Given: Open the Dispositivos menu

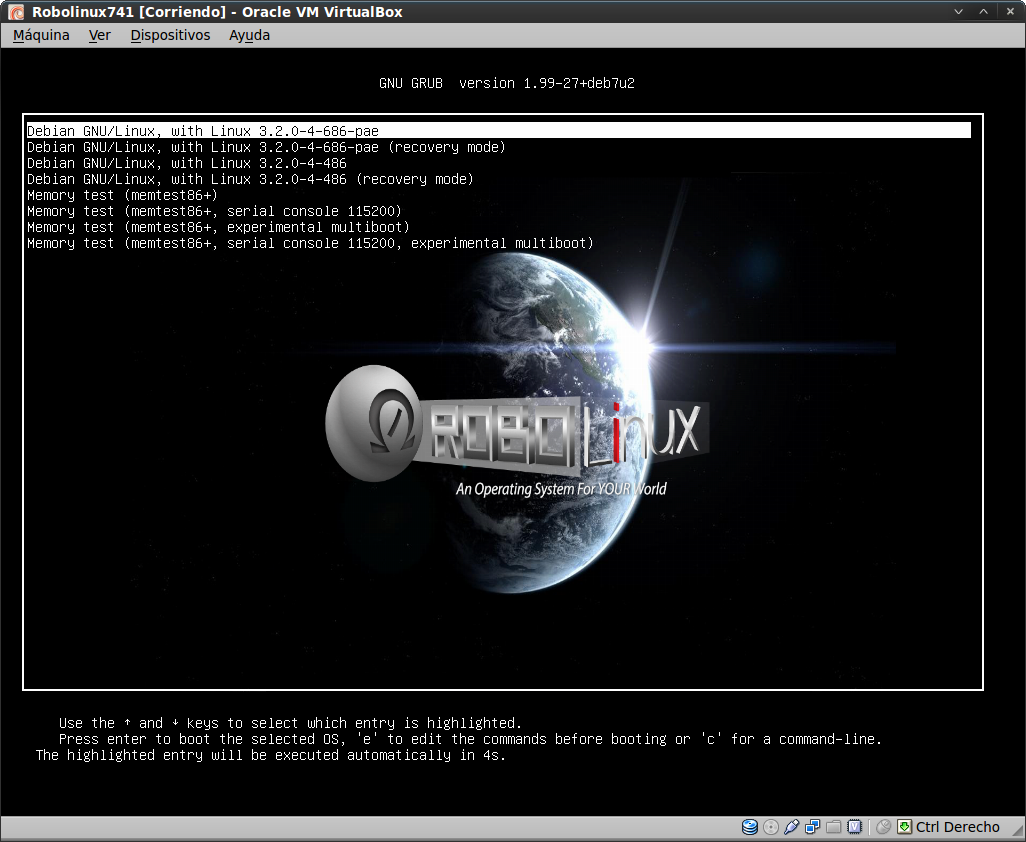Looking at the screenshot, I should pos(170,35).
